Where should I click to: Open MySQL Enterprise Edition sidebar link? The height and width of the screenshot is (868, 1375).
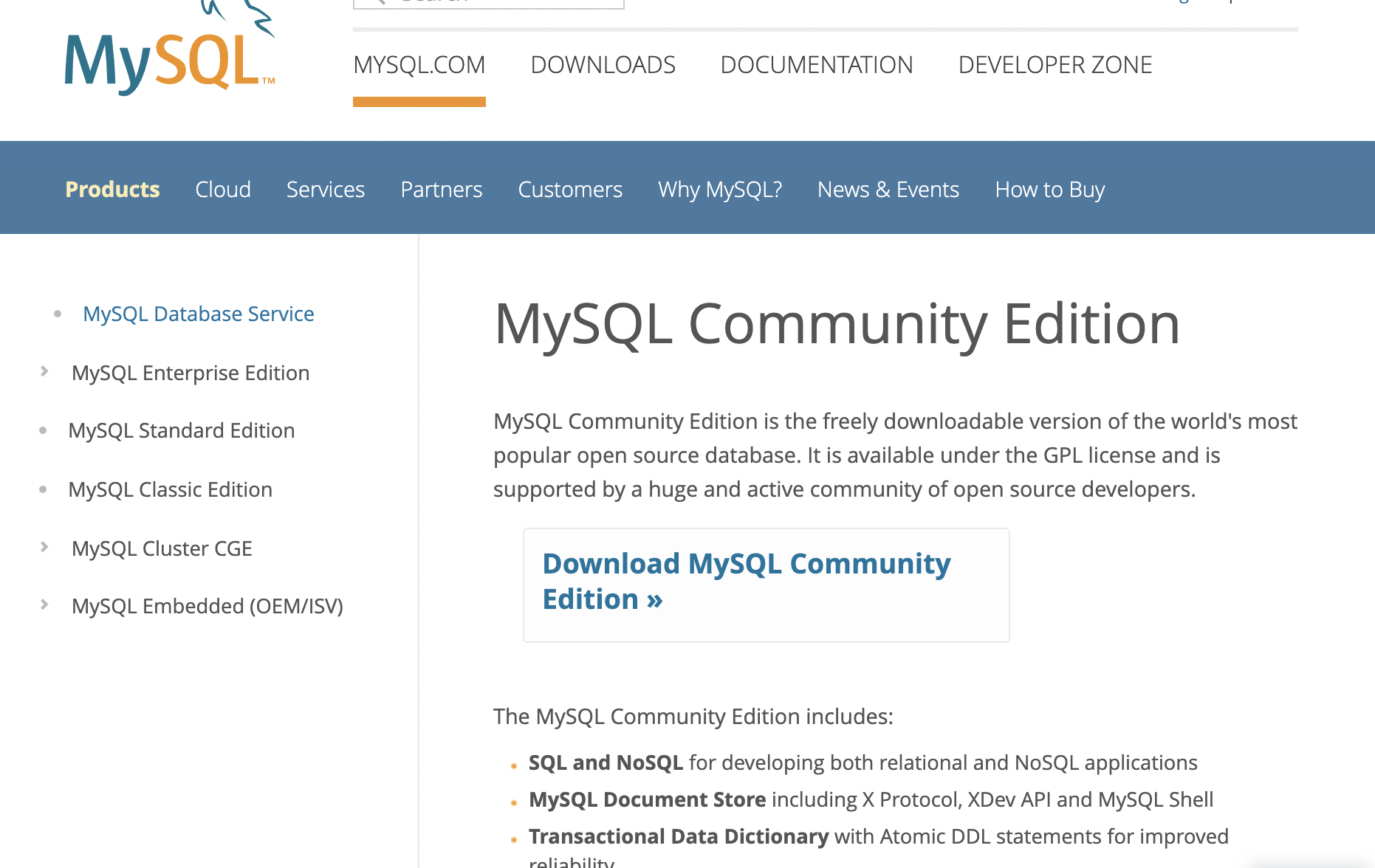tap(191, 373)
